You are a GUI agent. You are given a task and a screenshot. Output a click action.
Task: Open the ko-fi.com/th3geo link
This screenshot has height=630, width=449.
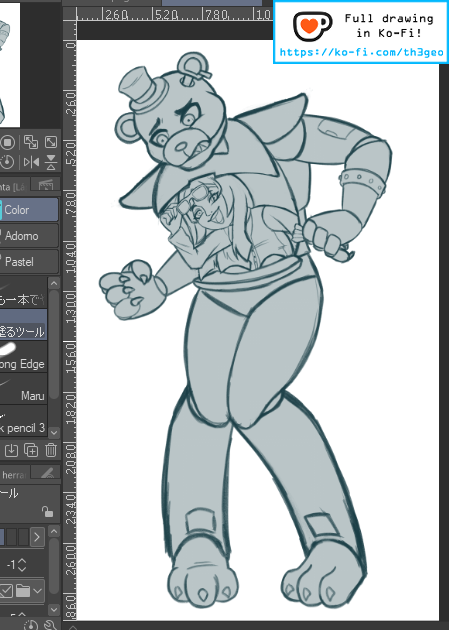coord(361,52)
